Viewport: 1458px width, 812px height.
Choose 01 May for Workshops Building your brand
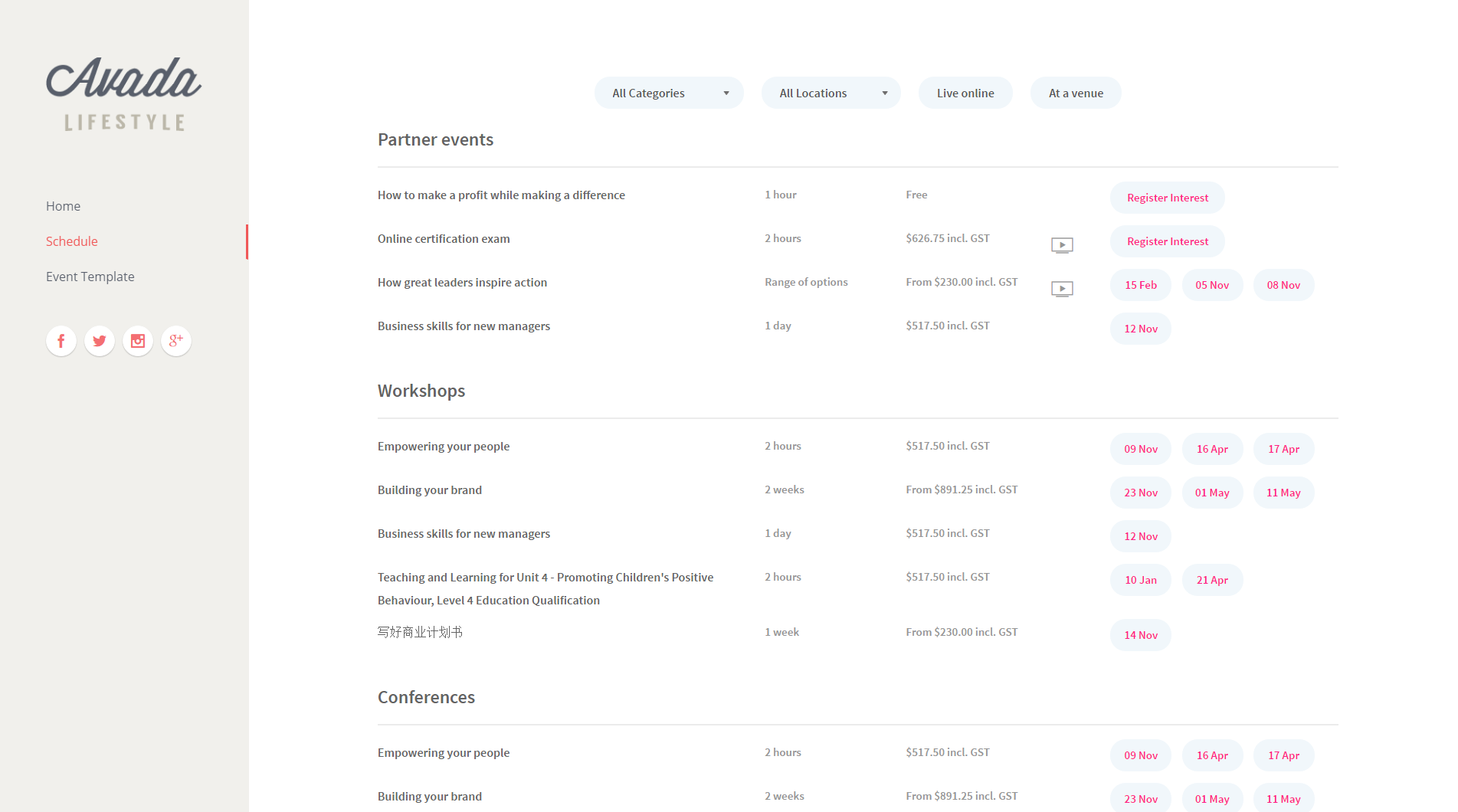point(1212,493)
